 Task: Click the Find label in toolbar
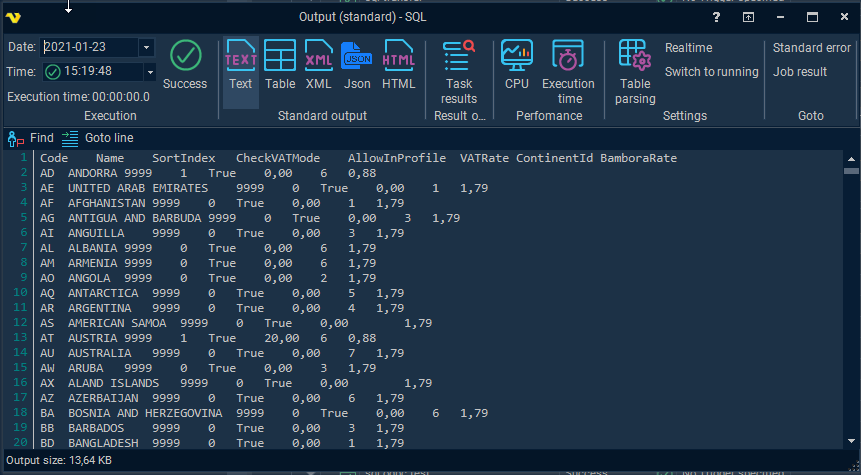(x=42, y=138)
